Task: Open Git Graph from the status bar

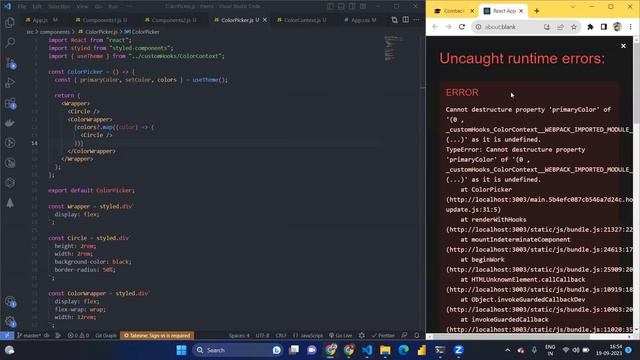Action: (x=106, y=336)
